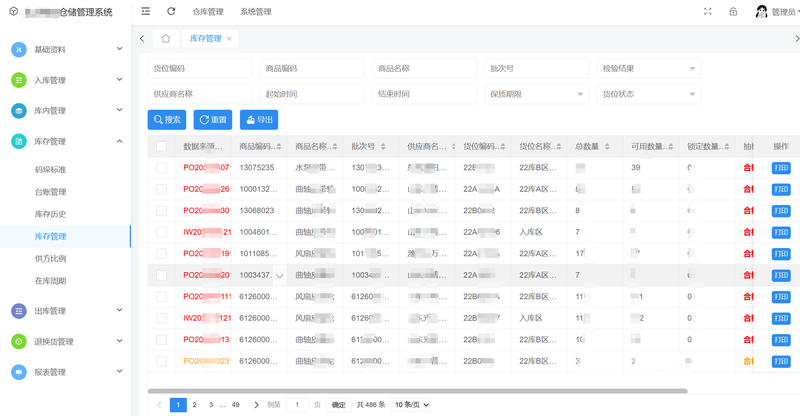The width and height of the screenshot is (800, 416).
Task: Select all rows via header checkbox
Action: (x=162, y=146)
